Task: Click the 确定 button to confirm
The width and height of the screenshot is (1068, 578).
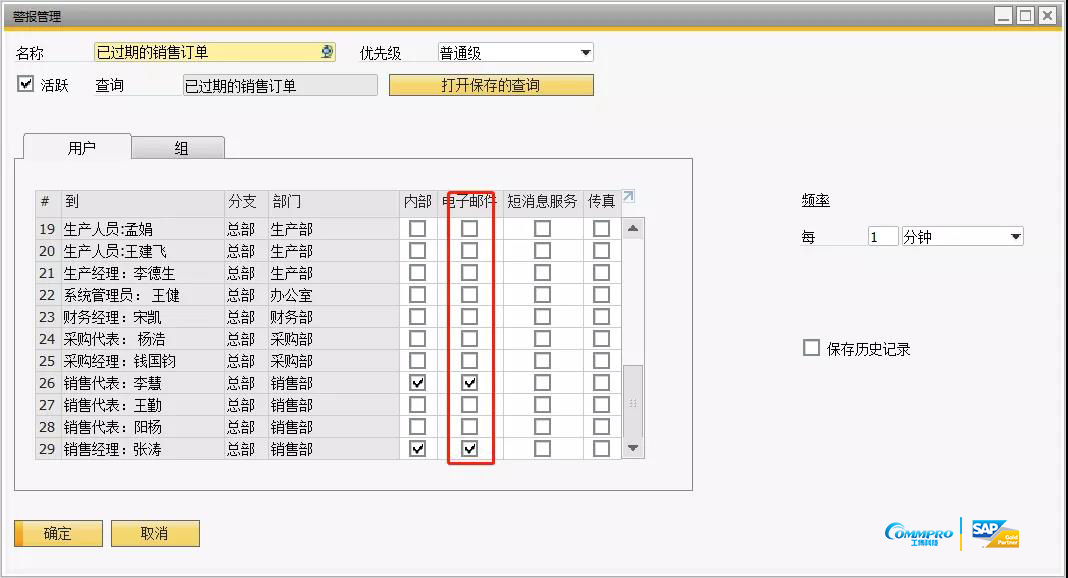Action: pos(57,533)
